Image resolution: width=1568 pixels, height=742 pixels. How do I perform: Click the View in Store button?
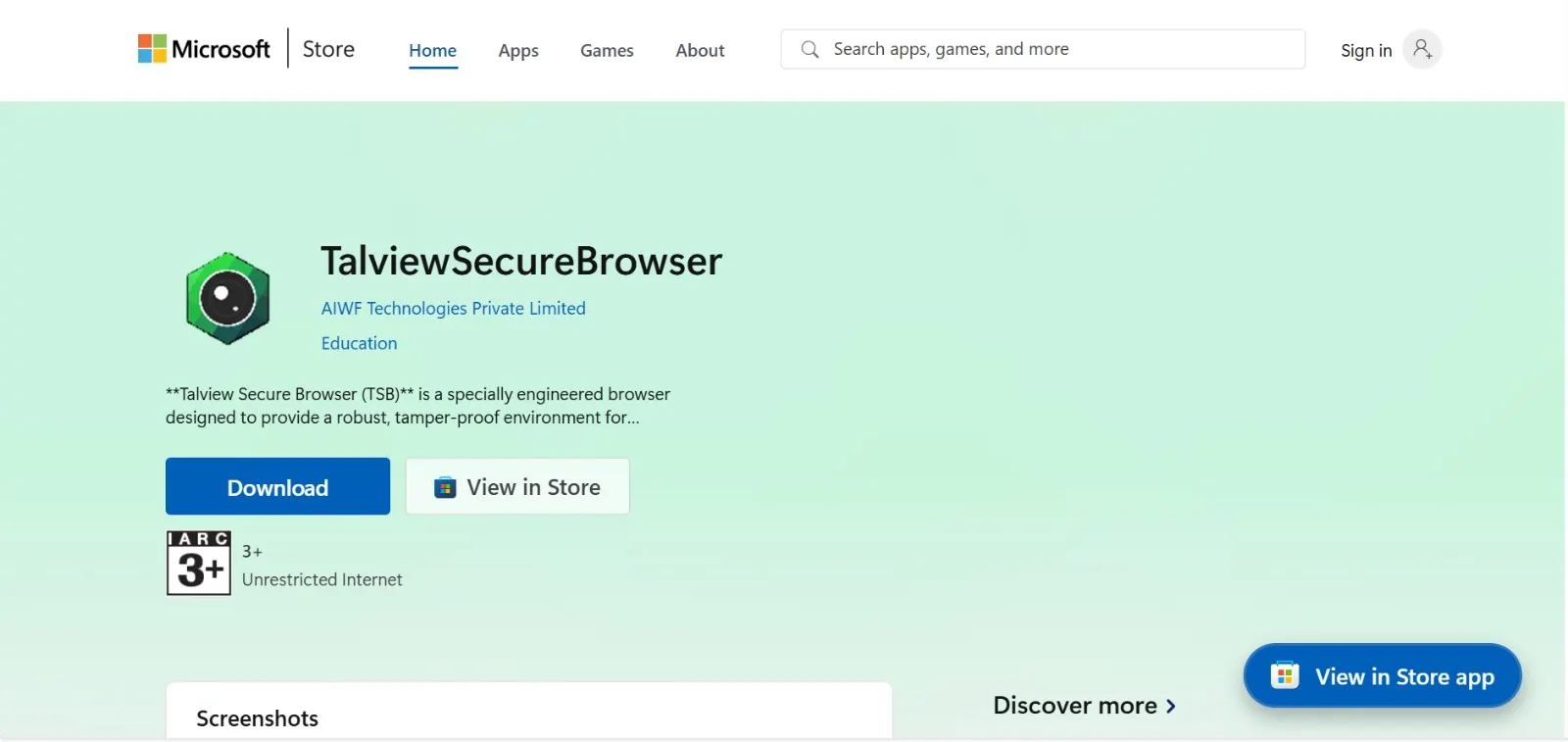point(517,486)
